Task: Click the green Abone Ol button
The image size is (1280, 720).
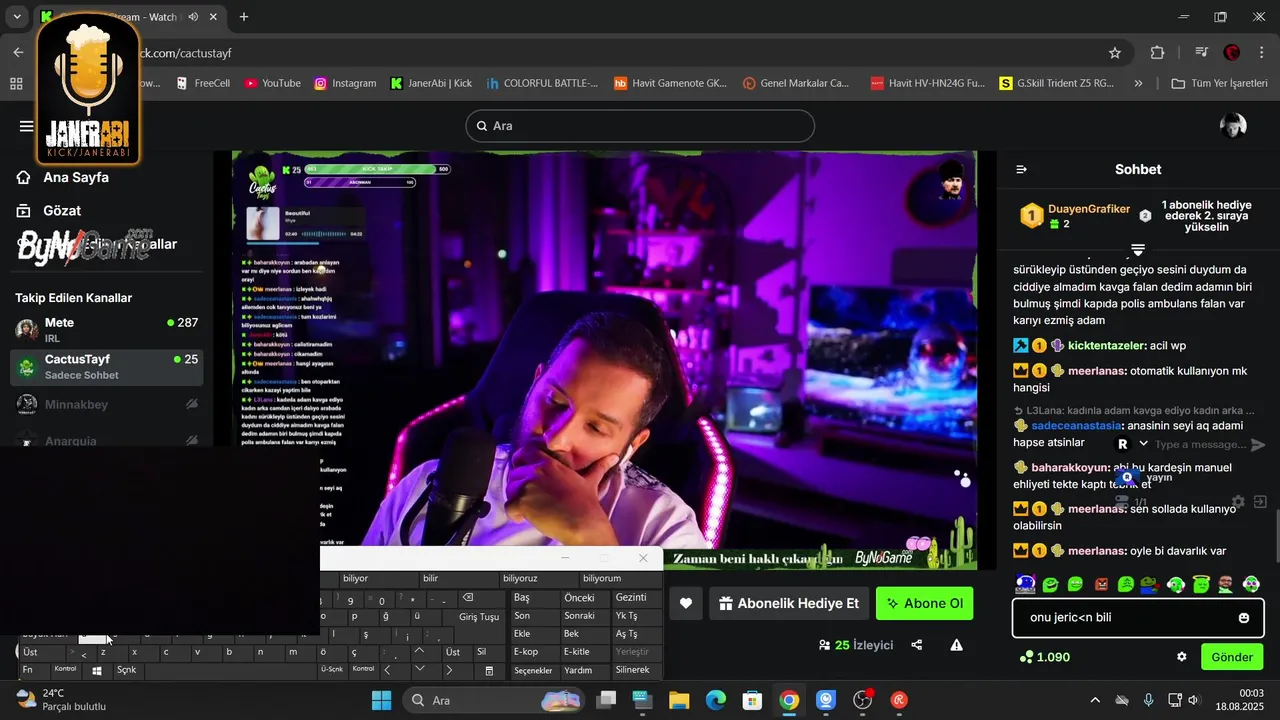Action: pyautogui.click(x=924, y=603)
